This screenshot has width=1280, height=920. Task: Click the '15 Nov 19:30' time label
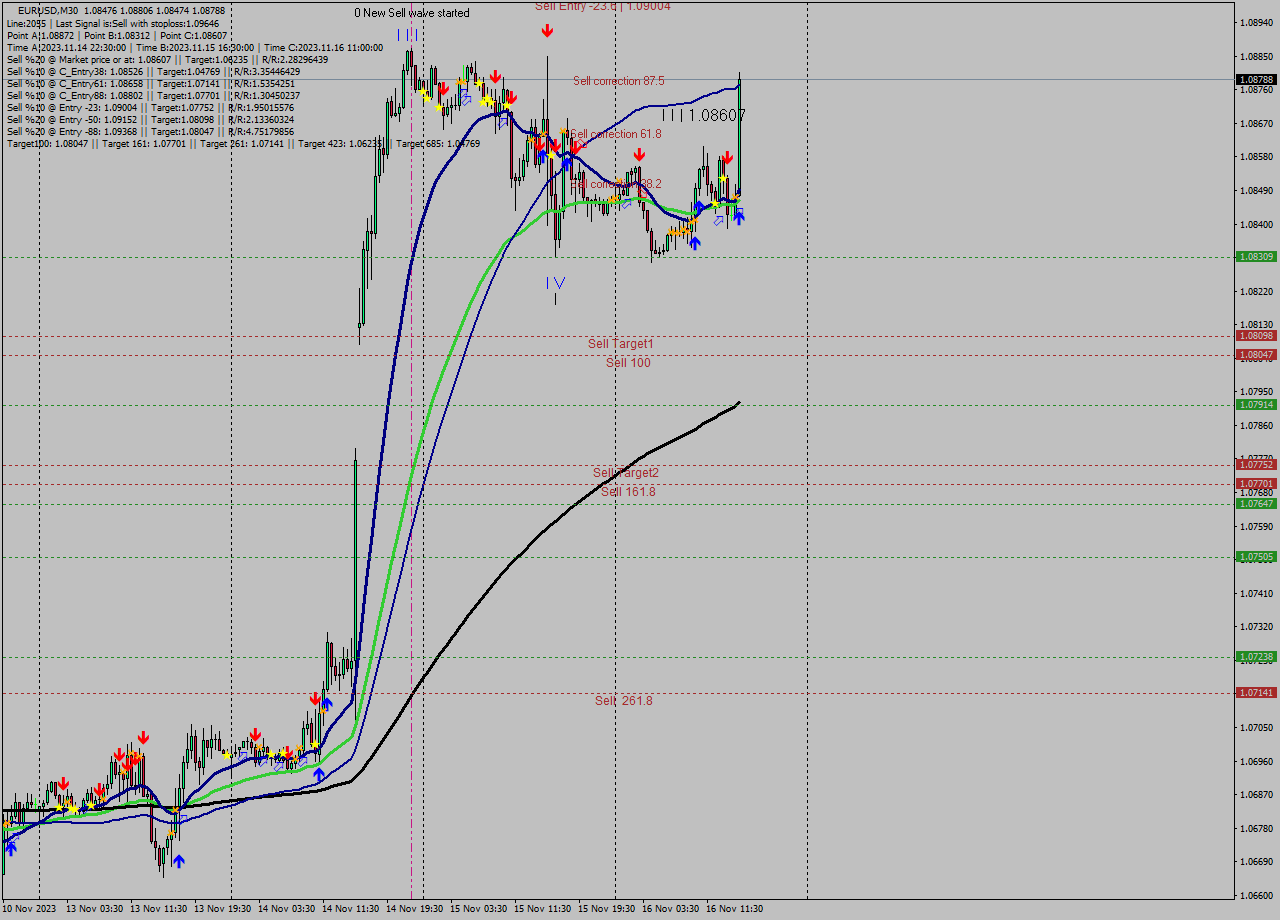click(x=607, y=909)
